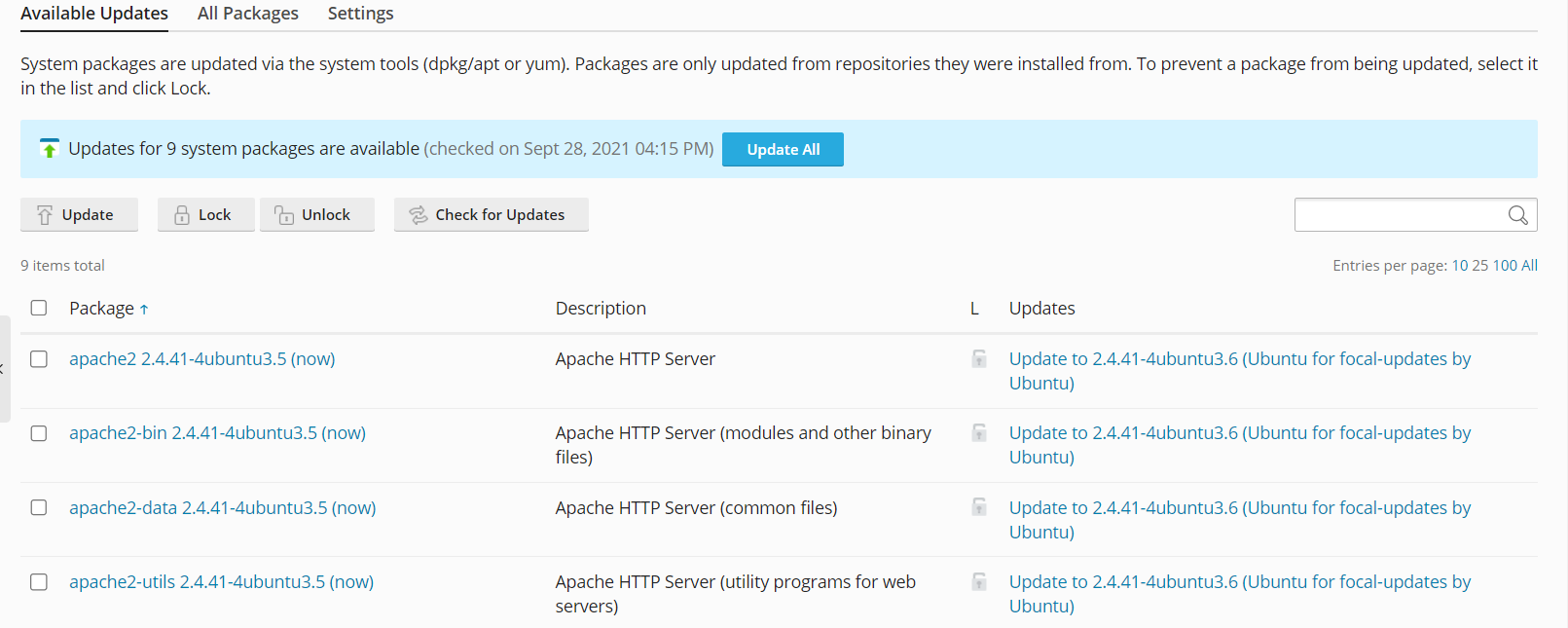The width and height of the screenshot is (1568, 628).
Task: Click the green updates-available arrow icon
Action: [x=49, y=149]
